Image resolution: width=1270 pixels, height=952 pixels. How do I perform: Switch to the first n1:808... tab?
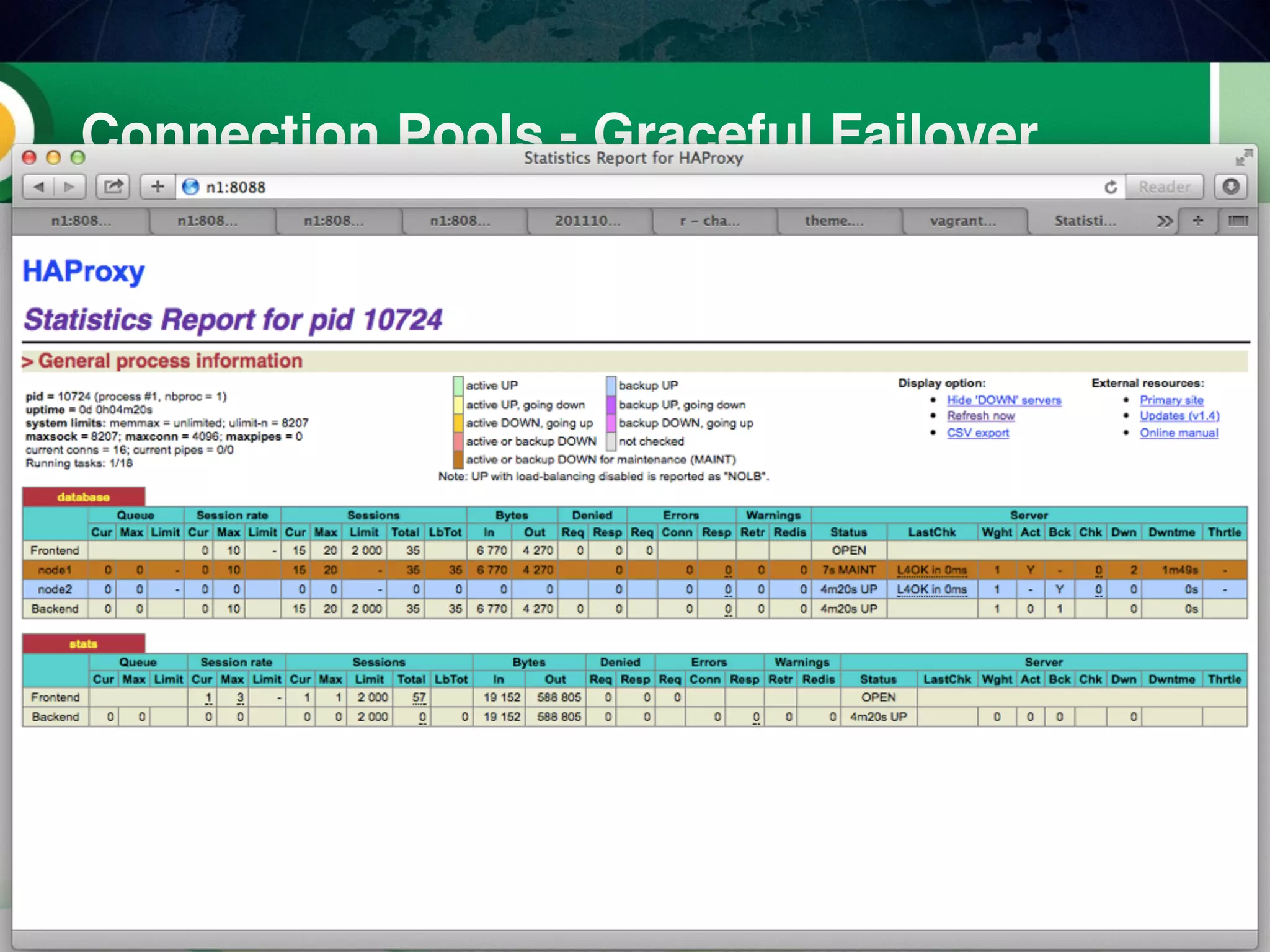81,221
